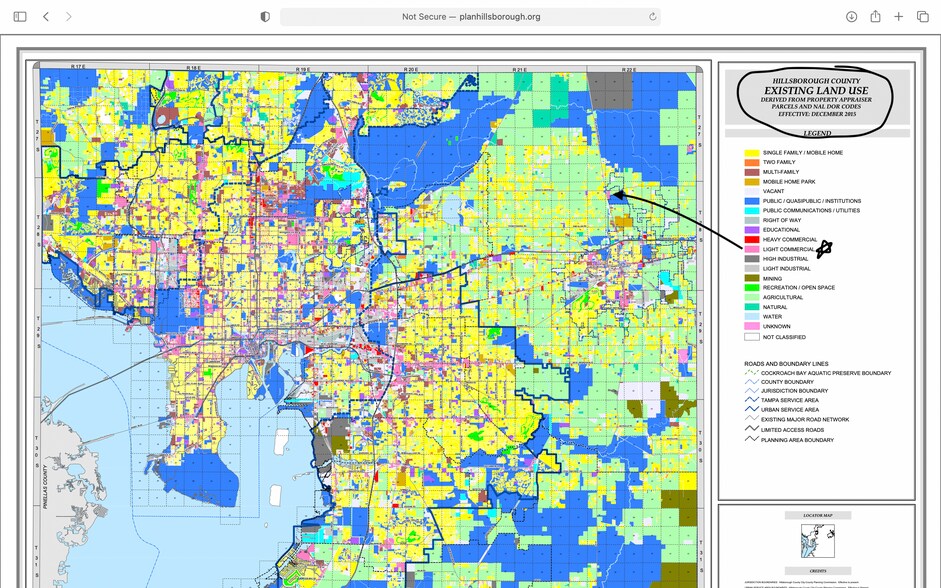Click the Mining legend color swatch
Image resolution: width=941 pixels, height=588 pixels.
click(750, 278)
